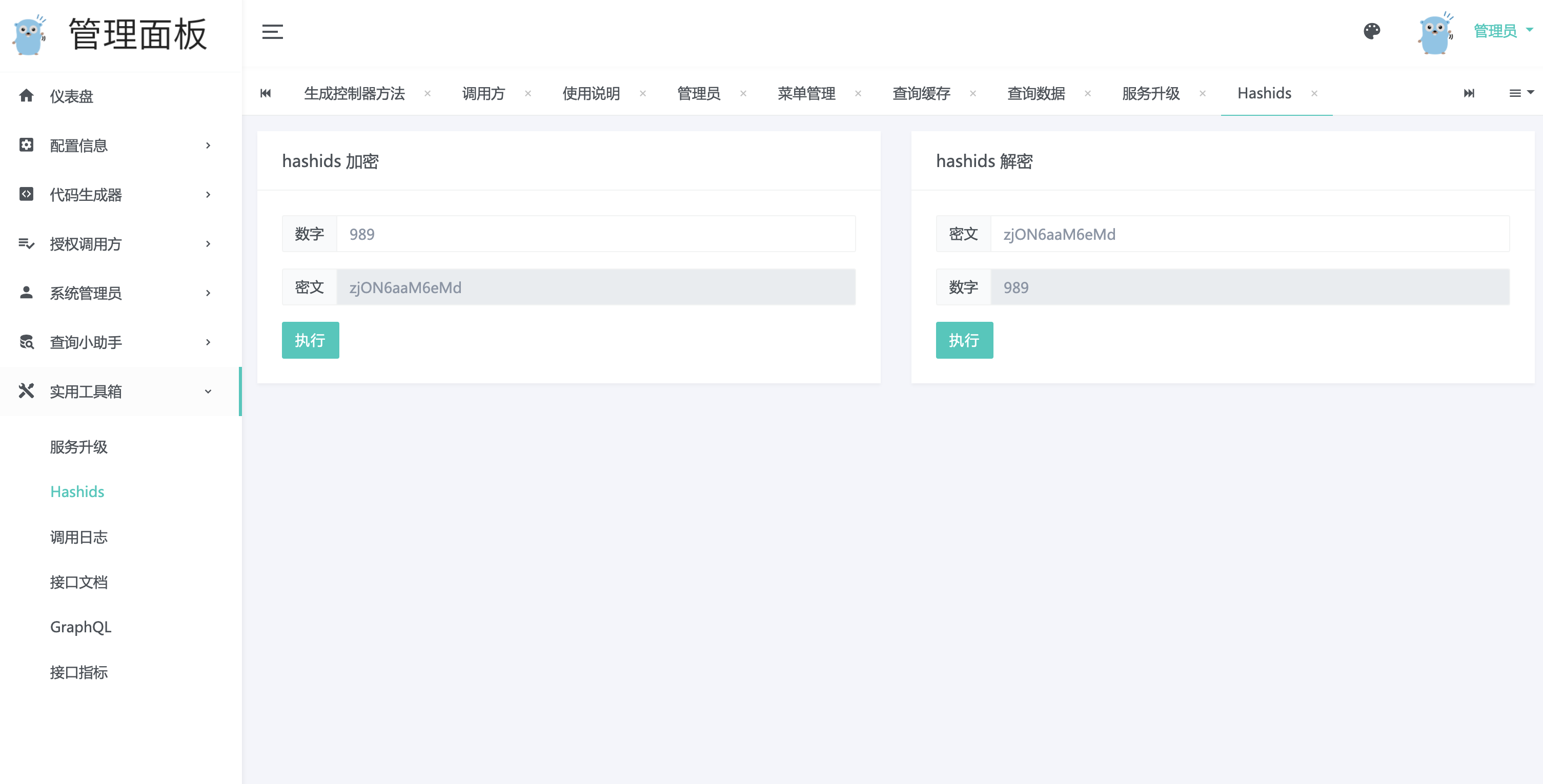Close the 生成控制器方法 tab
This screenshot has height=784, width=1543.
428,93
